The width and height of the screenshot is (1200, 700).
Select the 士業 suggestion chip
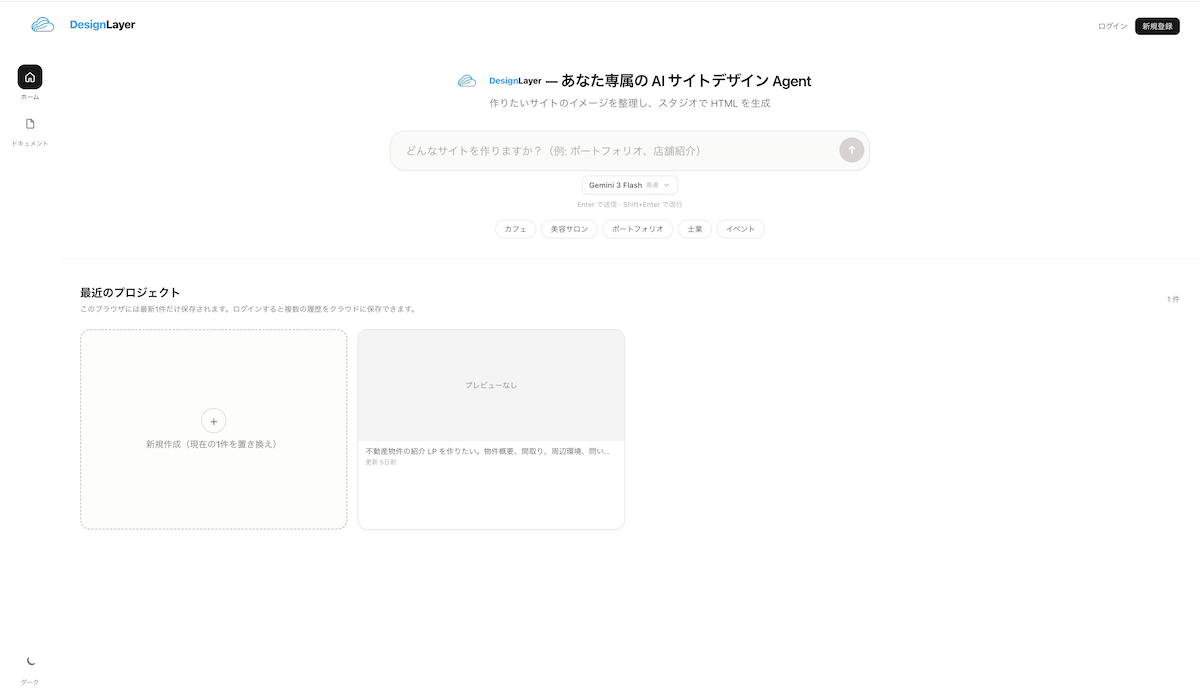[x=695, y=229]
